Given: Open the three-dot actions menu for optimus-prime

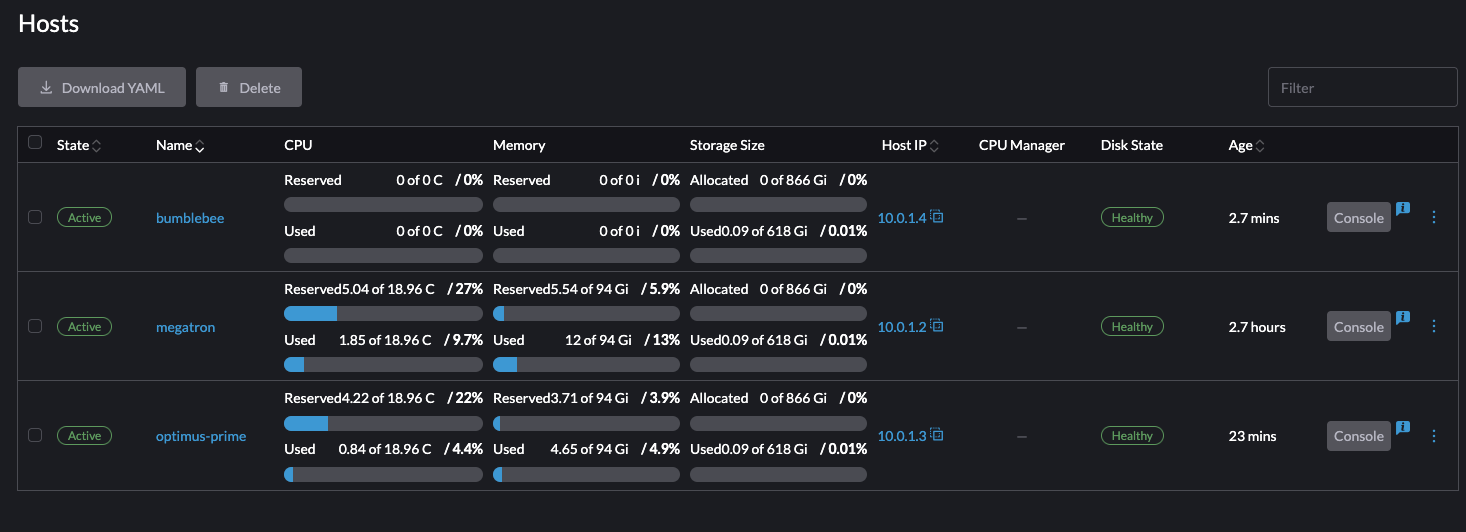Looking at the screenshot, I should click(1434, 435).
